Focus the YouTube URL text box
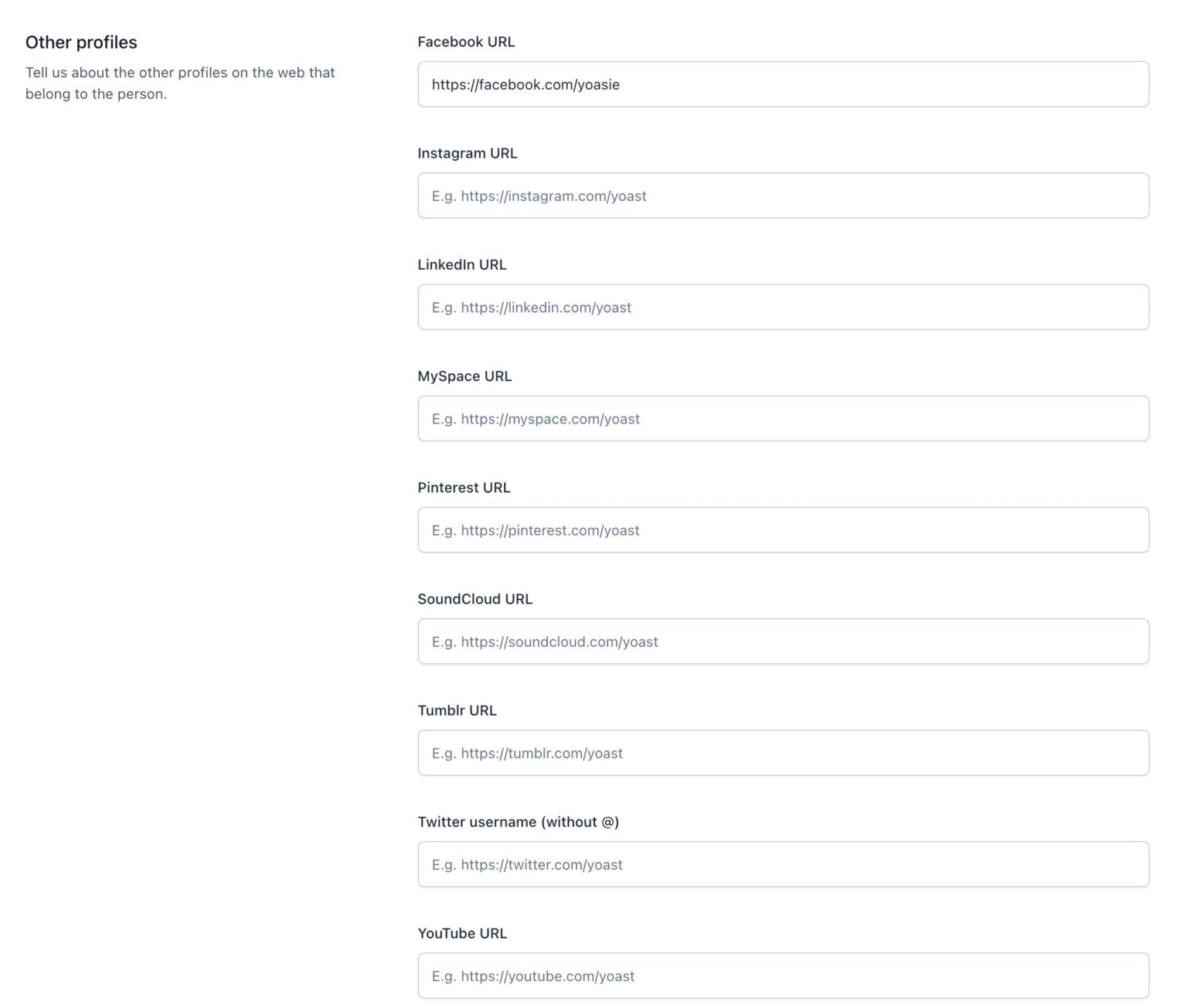This screenshot has height=1008, width=1187. coord(782,976)
